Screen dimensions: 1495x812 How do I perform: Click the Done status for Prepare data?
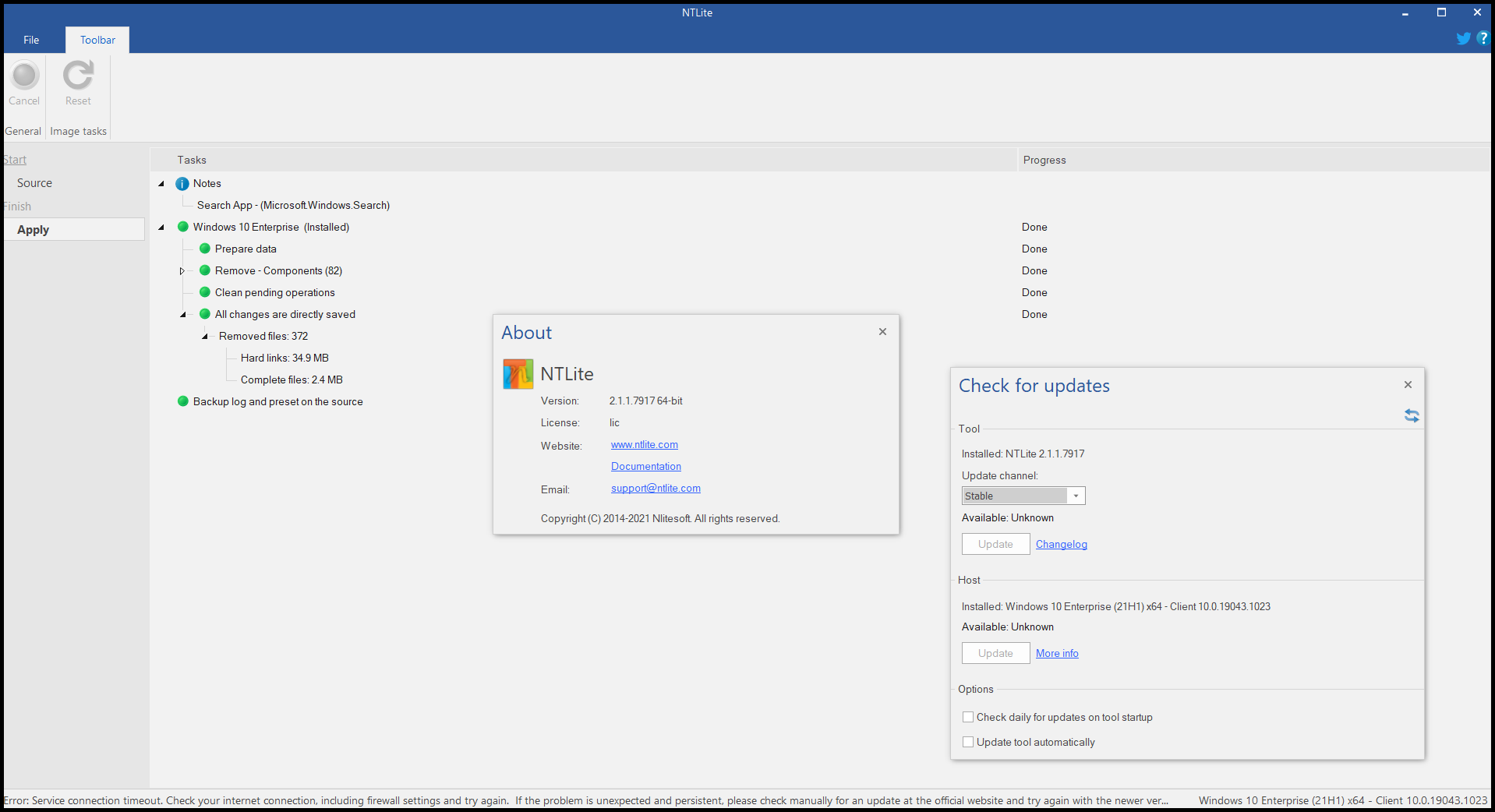coord(1034,249)
